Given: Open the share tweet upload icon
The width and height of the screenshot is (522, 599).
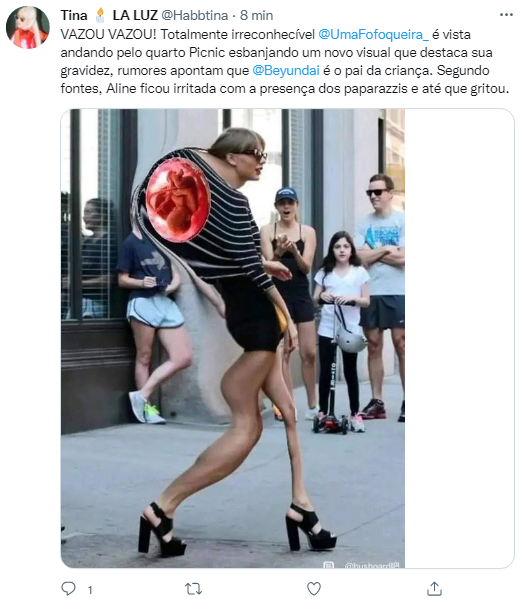Looking at the screenshot, I should 434,589.
